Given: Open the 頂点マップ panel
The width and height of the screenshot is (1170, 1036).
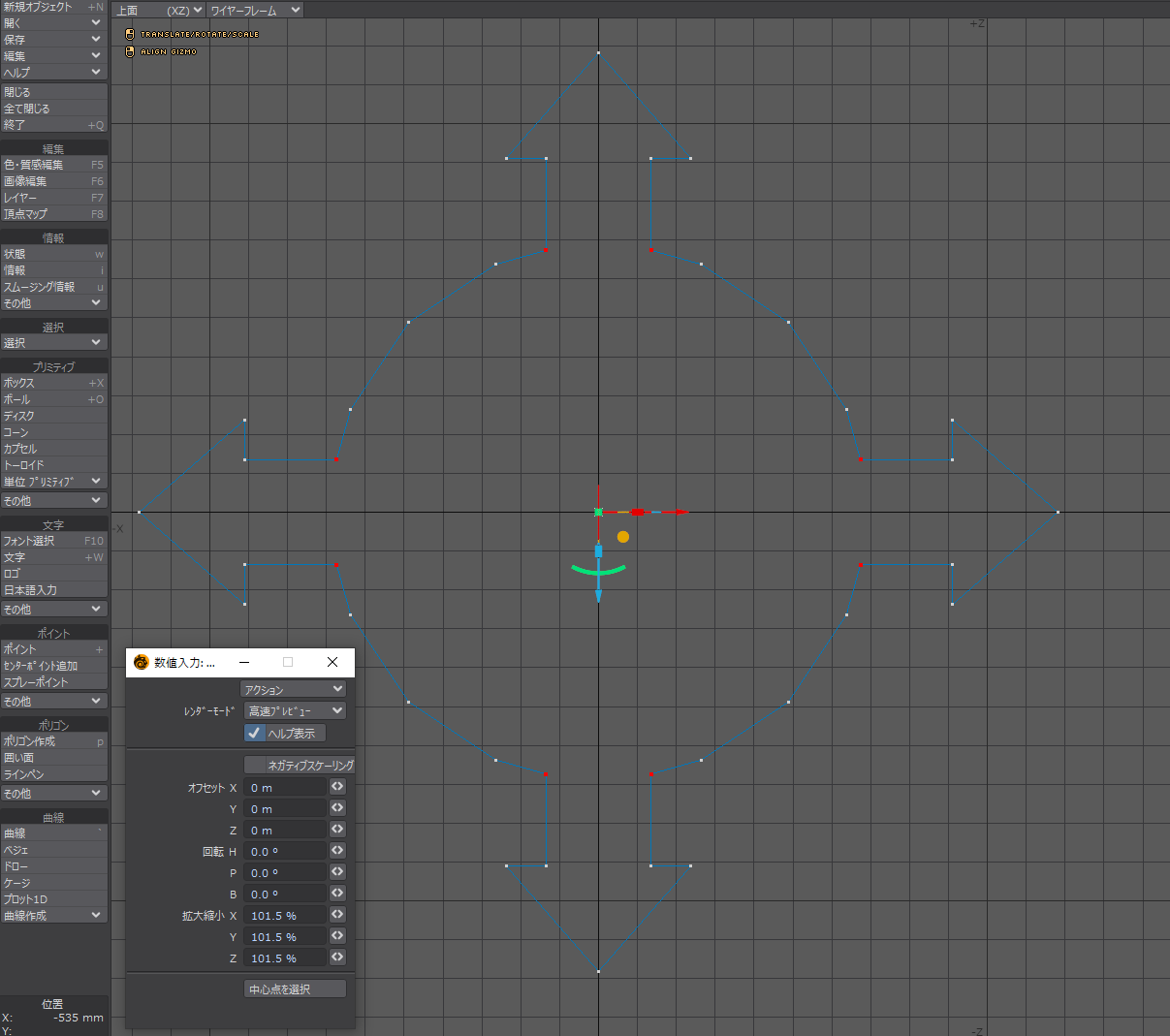Looking at the screenshot, I should tap(53, 214).
